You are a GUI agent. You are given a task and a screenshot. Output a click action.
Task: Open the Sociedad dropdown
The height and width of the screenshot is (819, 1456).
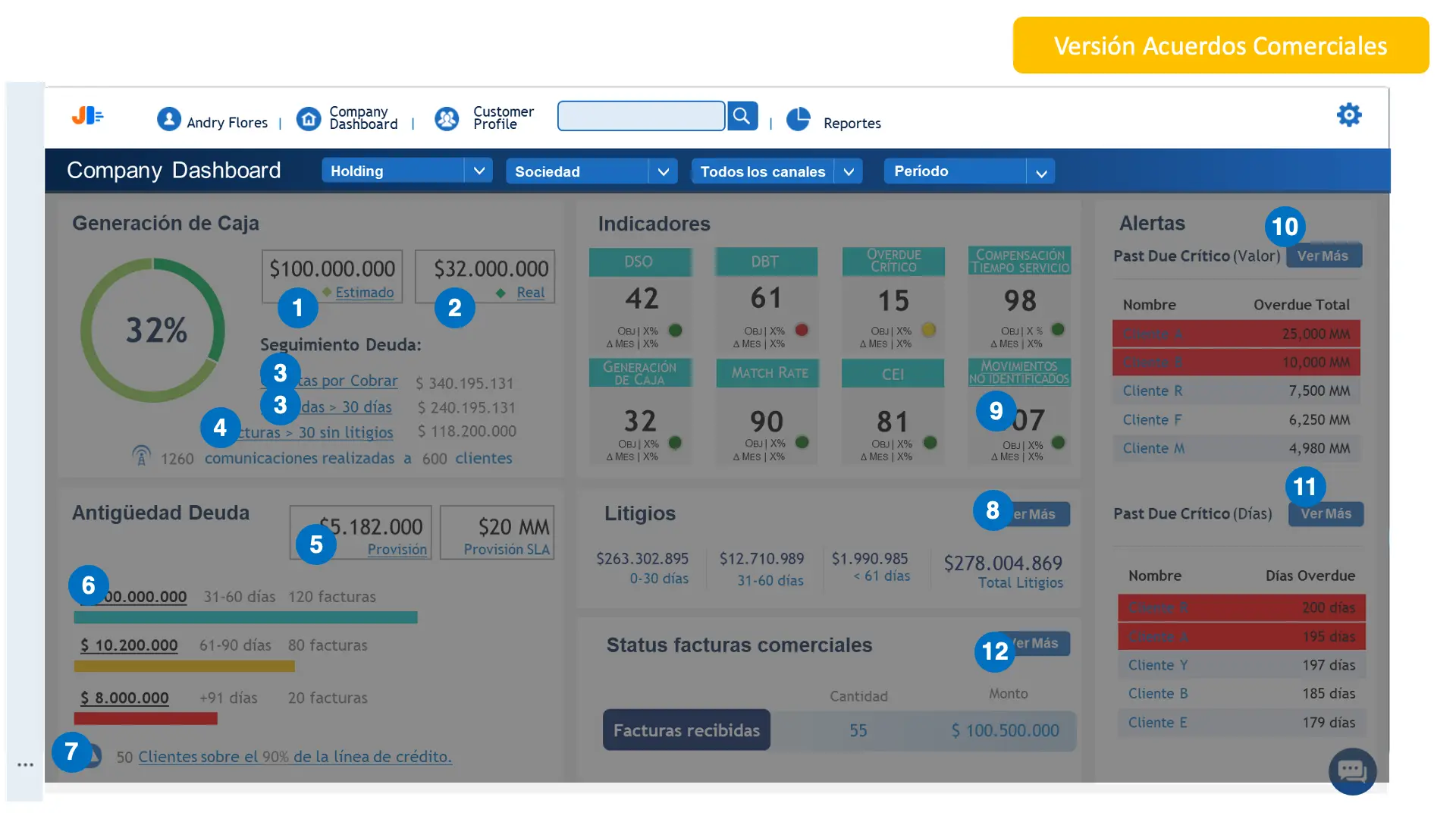click(x=663, y=171)
